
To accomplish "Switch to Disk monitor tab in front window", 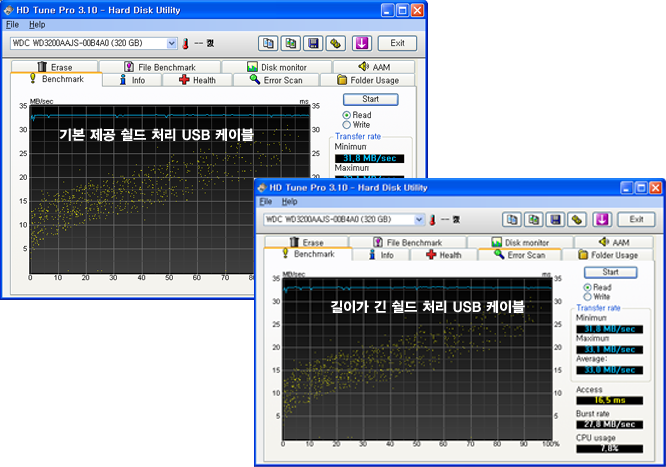I will coord(520,242).
